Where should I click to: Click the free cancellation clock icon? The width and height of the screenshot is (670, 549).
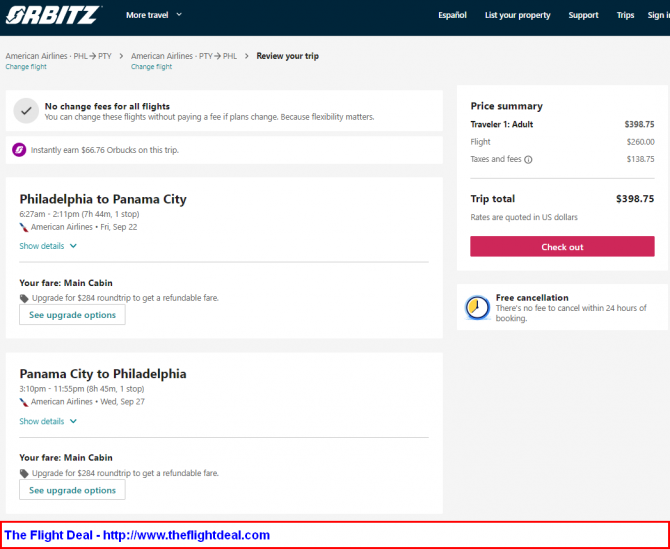(x=477, y=307)
